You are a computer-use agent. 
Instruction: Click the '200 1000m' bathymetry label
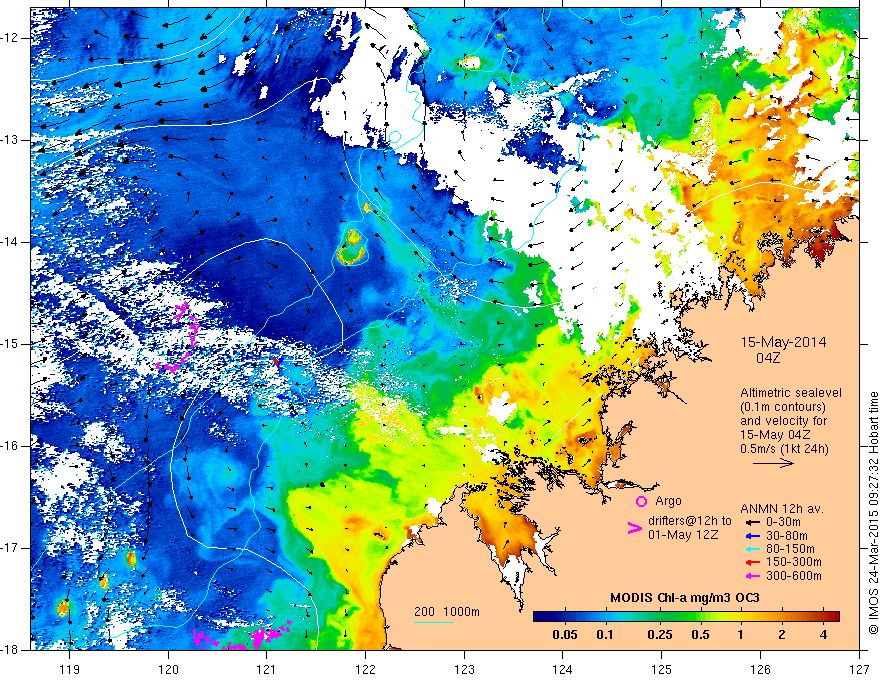pyautogui.click(x=447, y=612)
